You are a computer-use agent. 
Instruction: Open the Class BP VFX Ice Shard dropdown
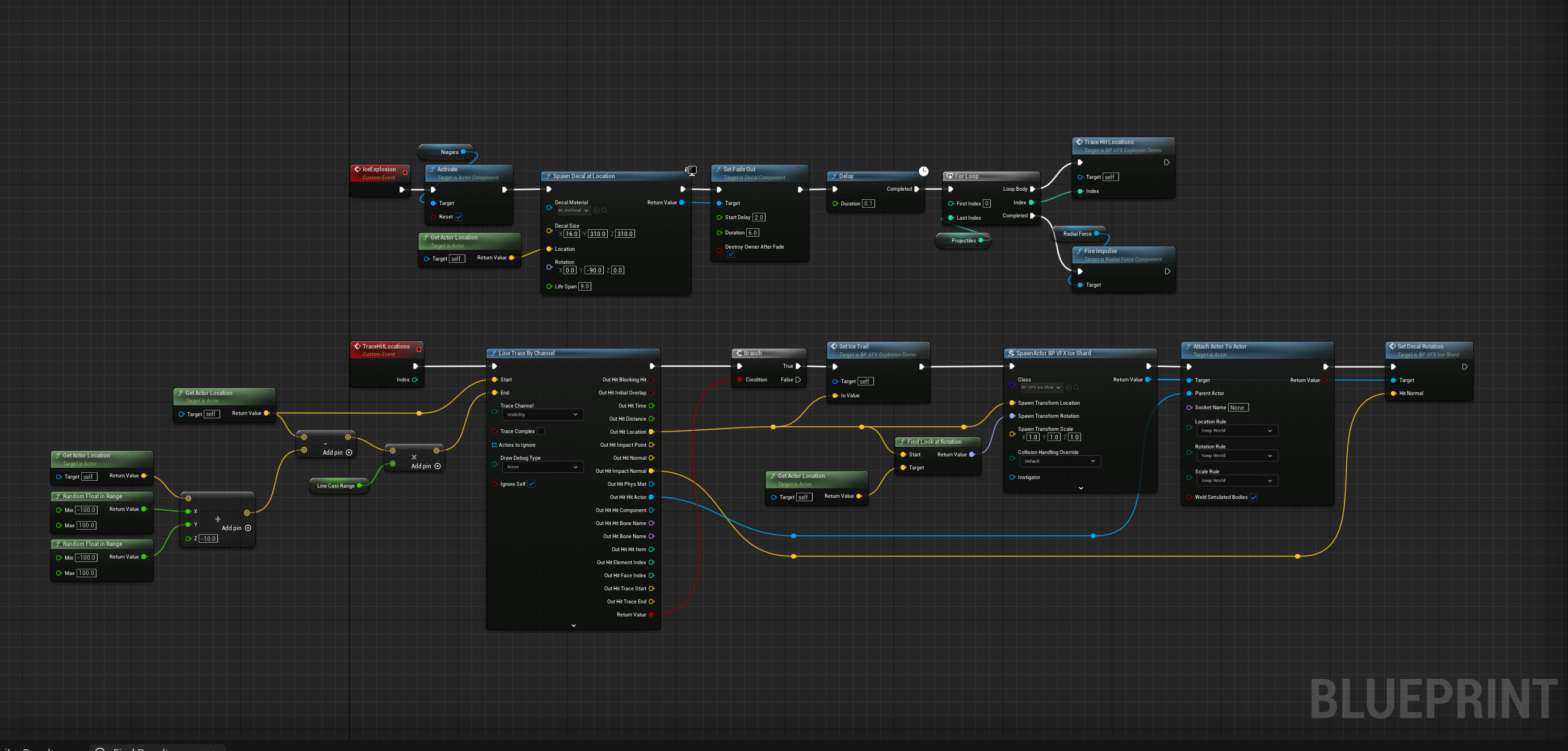[x=1041, y=387]
